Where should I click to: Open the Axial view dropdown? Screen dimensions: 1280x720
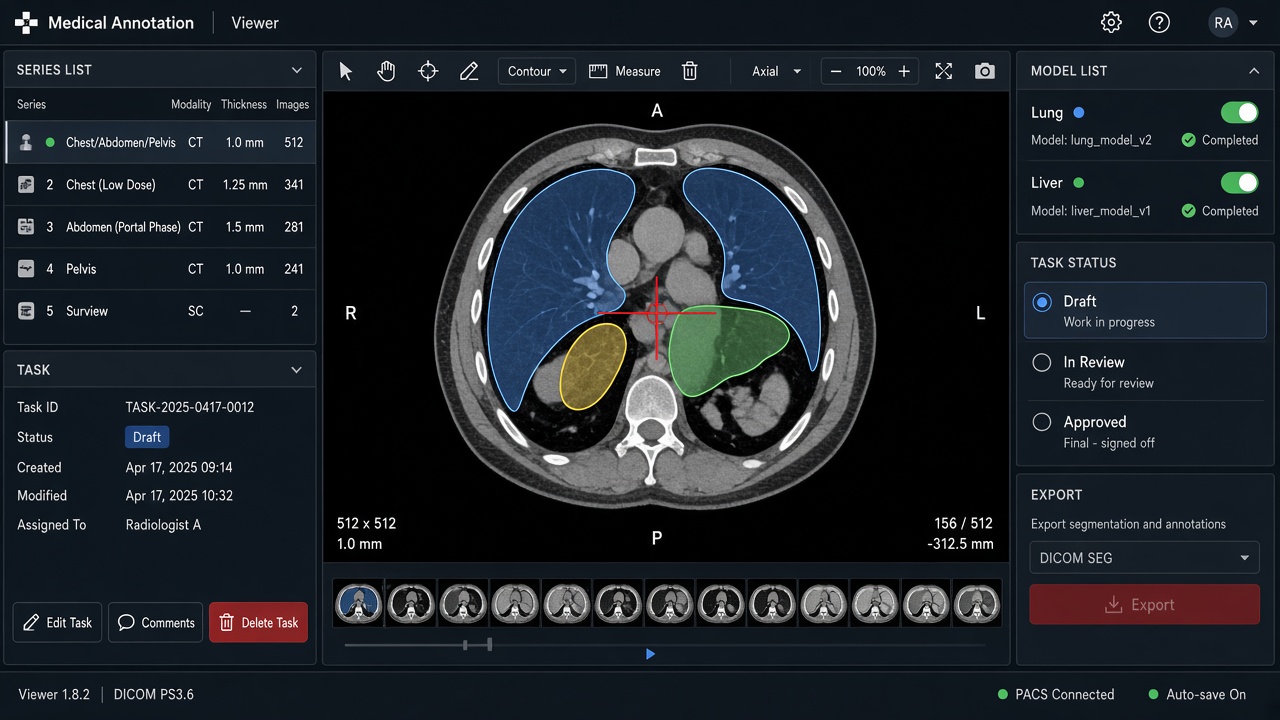(x=776, y=71)
